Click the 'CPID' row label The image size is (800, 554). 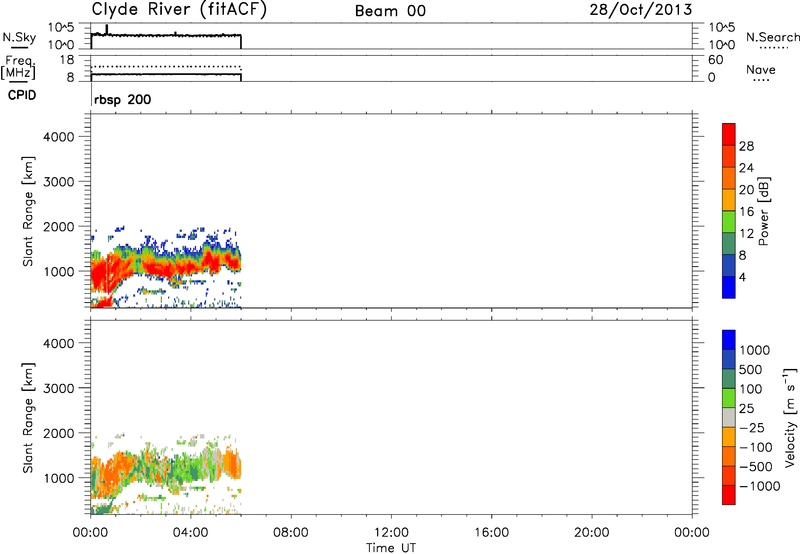click(22, 95)
